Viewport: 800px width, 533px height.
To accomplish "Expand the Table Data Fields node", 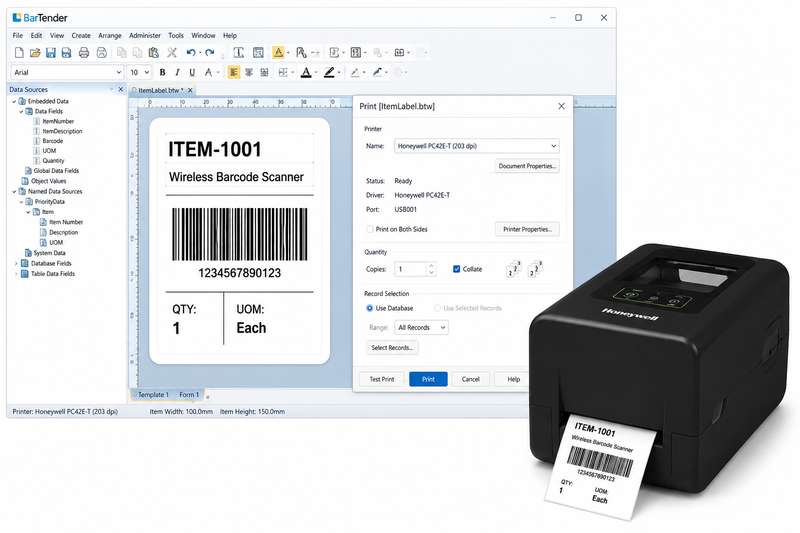I will coord(16,273).
